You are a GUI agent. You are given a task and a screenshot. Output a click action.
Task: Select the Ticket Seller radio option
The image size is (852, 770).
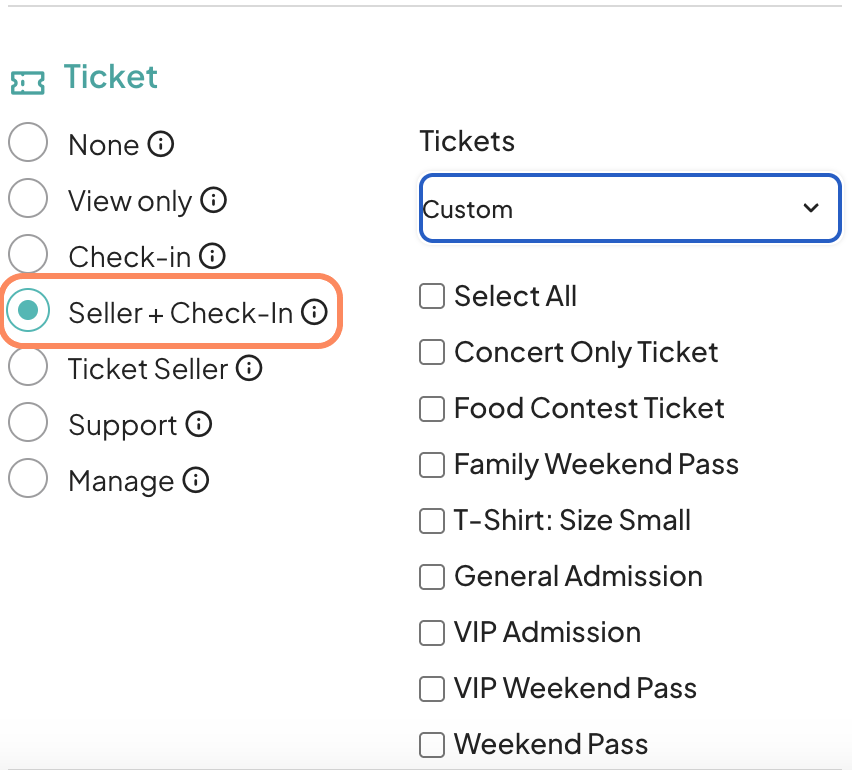pyautogui.click(x=28, y=366)
